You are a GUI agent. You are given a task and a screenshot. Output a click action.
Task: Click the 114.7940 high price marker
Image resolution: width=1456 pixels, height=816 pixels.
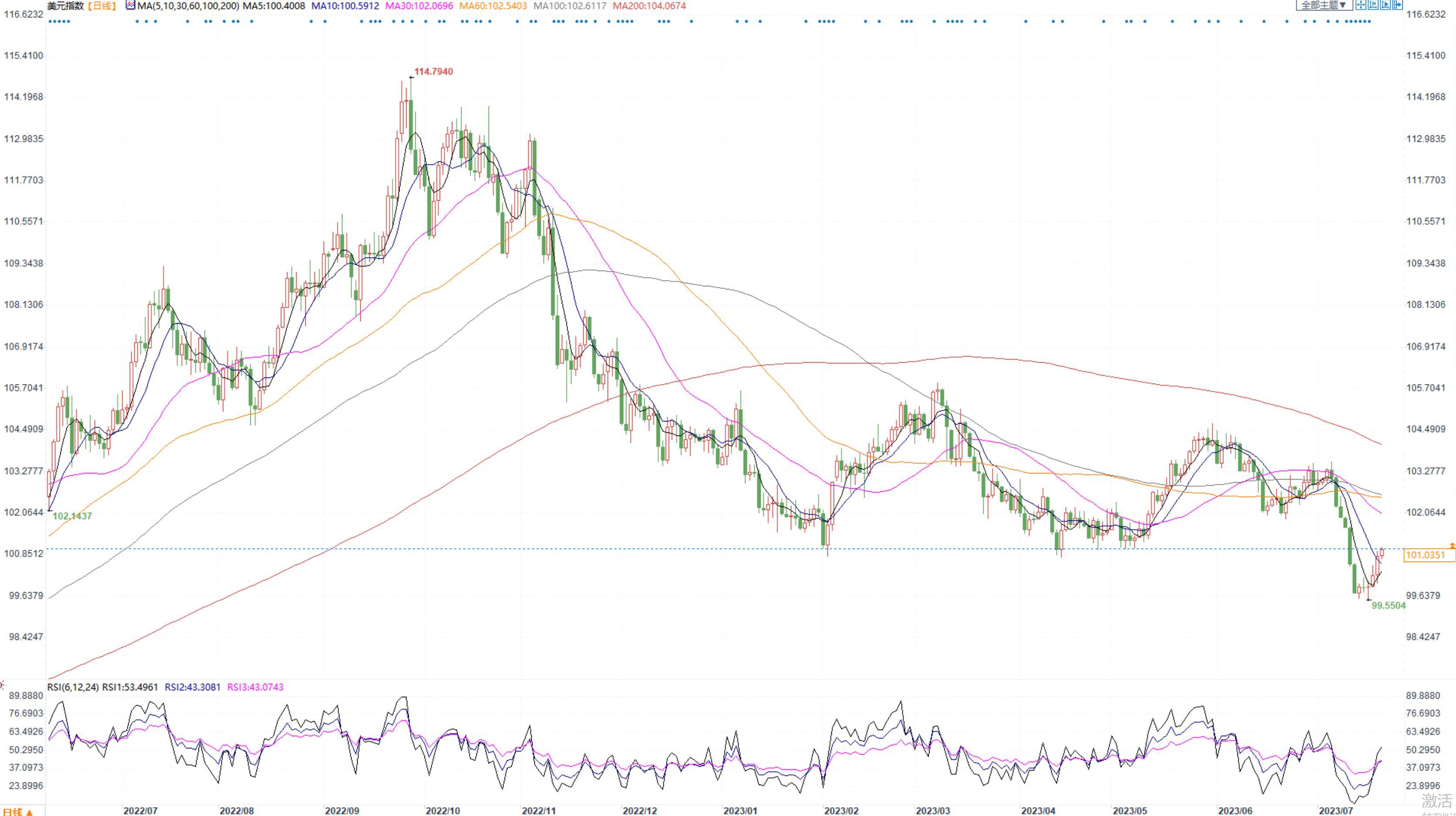point(433,72)
